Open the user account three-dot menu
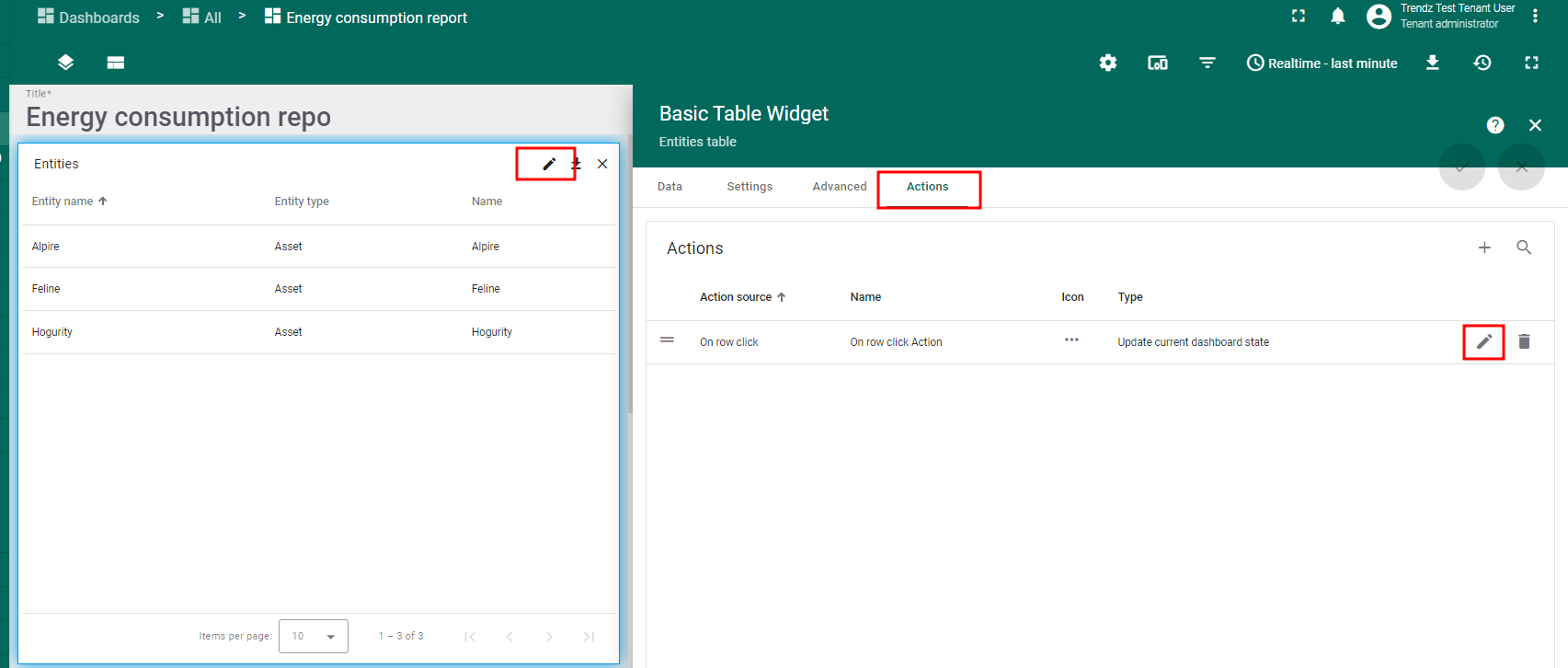 click(1535, 17)
